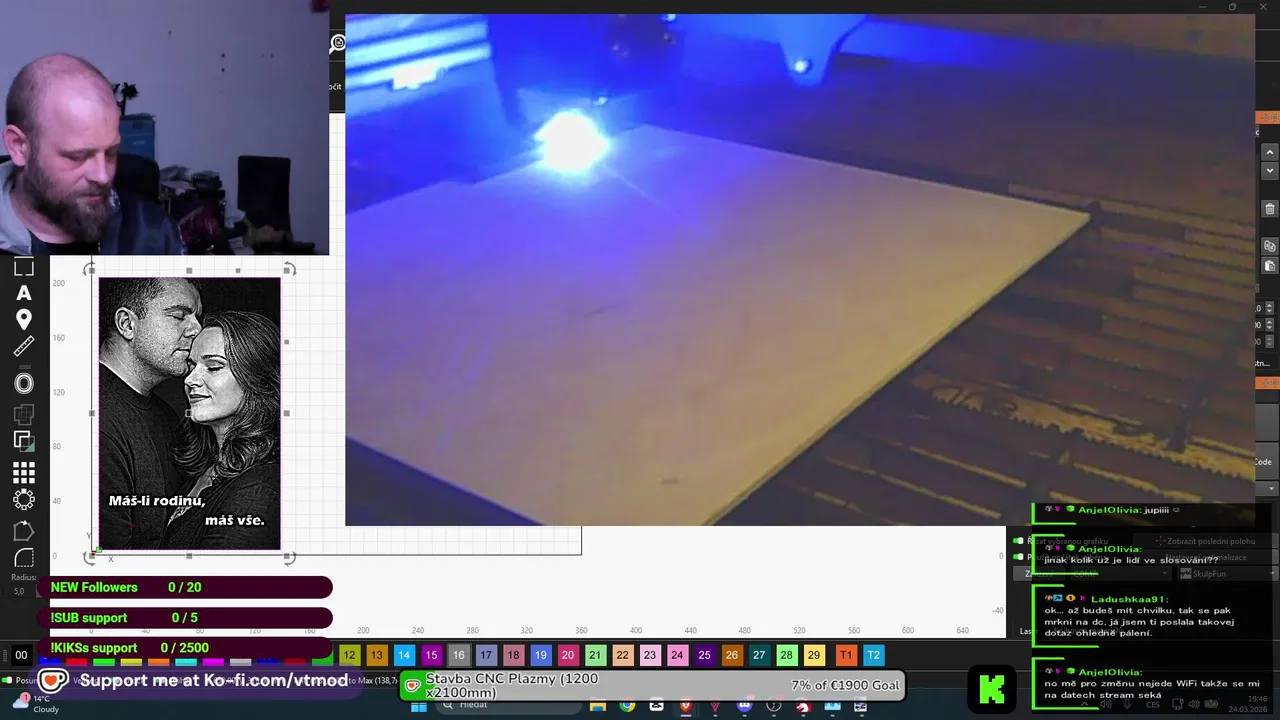
Task: Click the laser camera preview window
Action: [800, 270]
